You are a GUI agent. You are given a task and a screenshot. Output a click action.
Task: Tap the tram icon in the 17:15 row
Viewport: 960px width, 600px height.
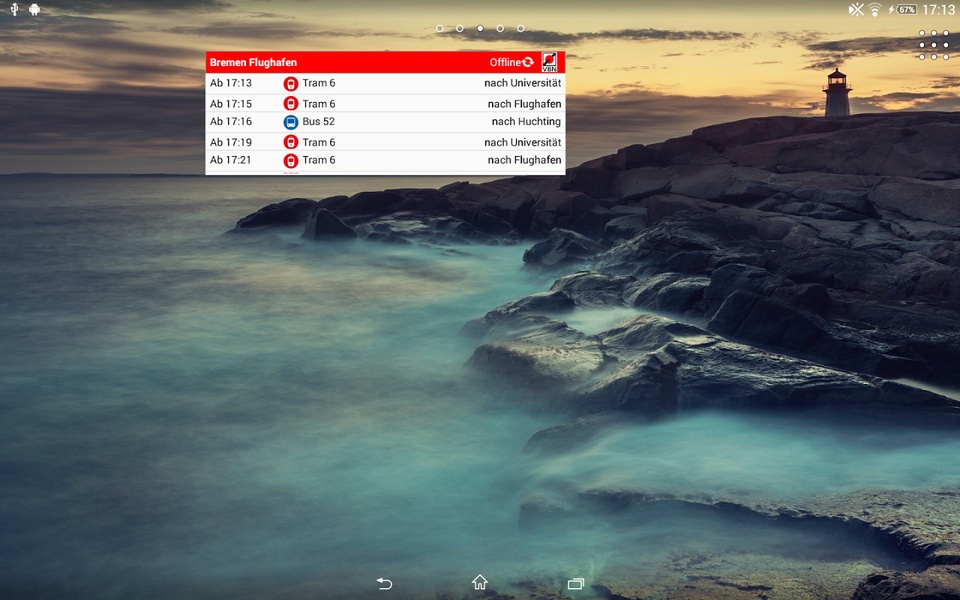click(x=291, y=103)
